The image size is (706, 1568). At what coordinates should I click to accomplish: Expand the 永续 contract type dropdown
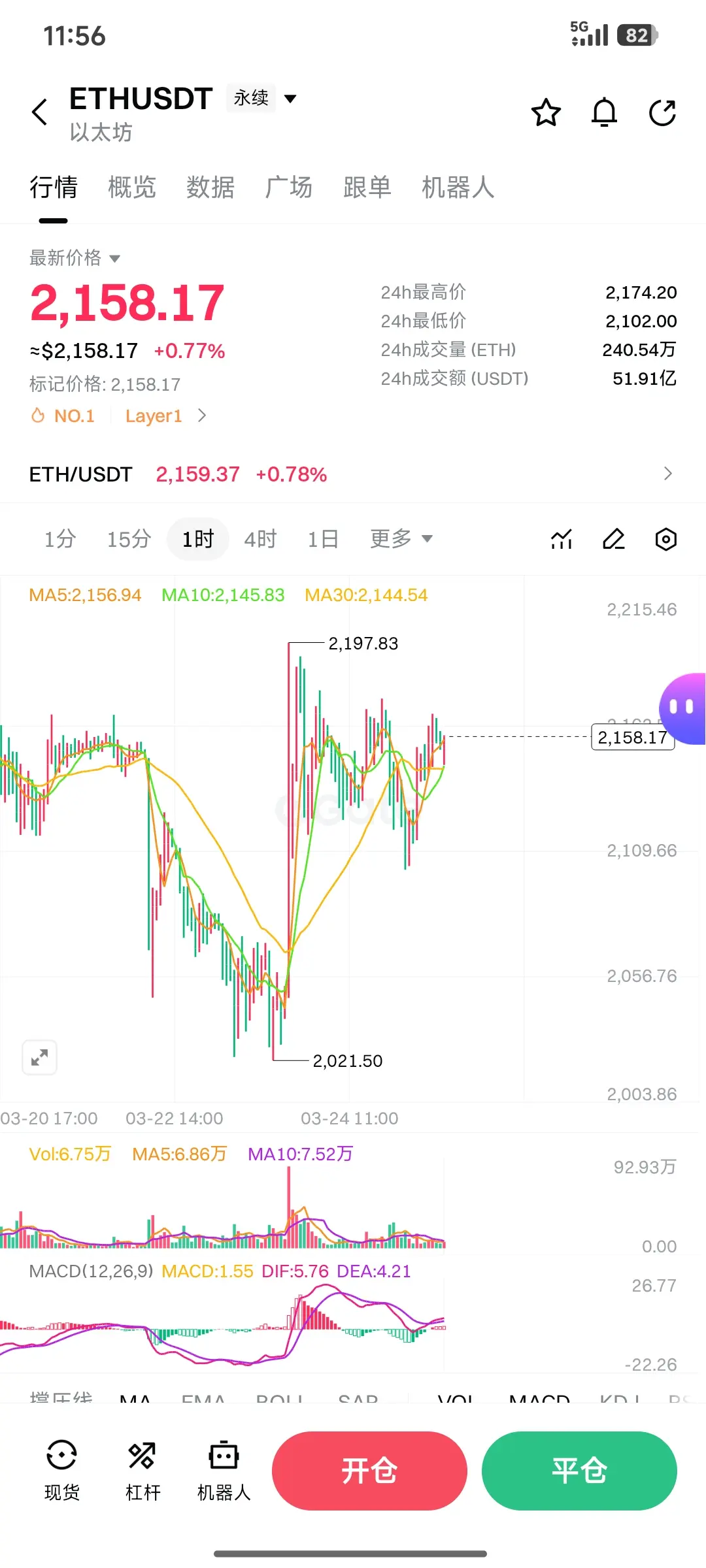262,98
